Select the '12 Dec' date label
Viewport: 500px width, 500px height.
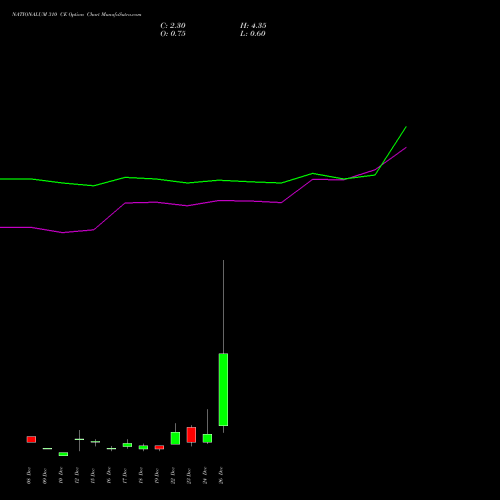point(77,476)
